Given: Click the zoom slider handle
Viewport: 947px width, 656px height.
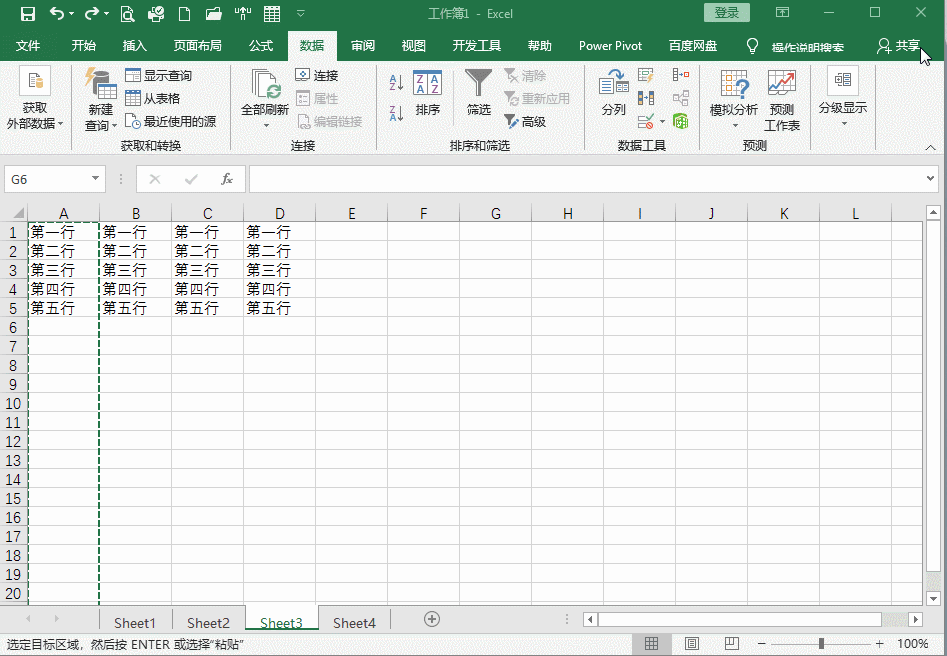Looking at the screenshot, I should pos(821,644).
